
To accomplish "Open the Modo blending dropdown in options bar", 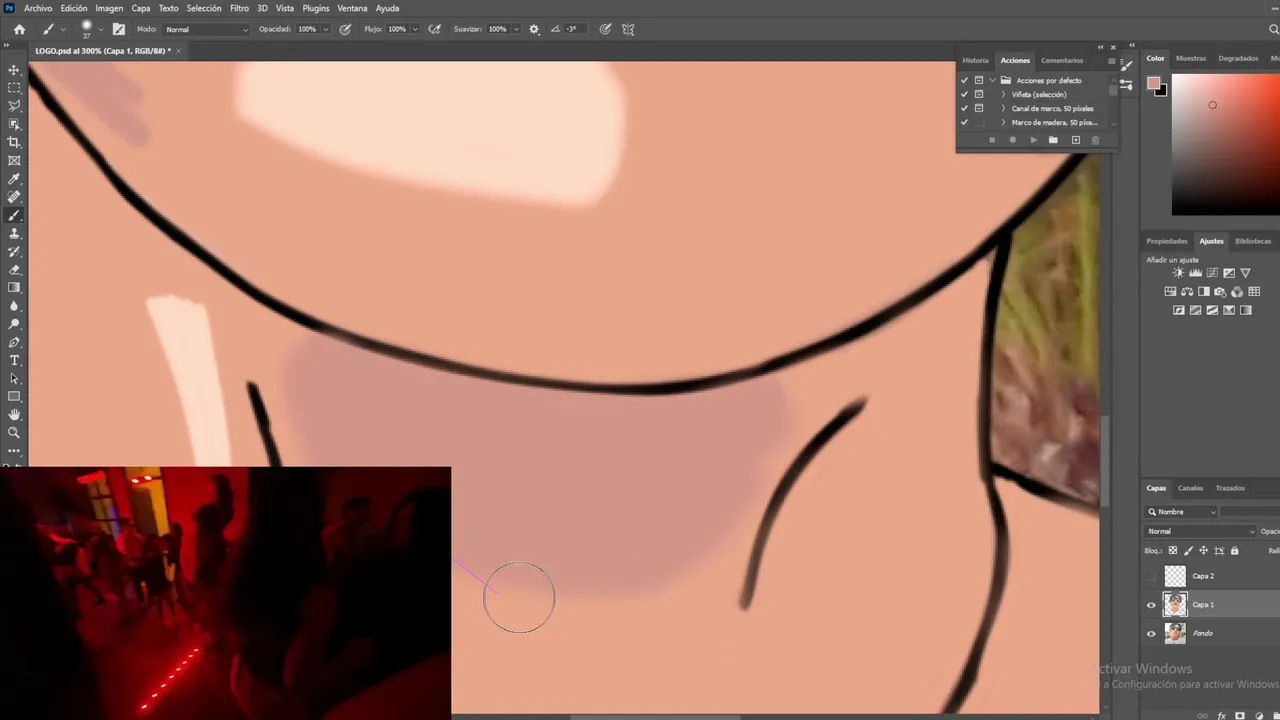I will click(x=207, y=29).
